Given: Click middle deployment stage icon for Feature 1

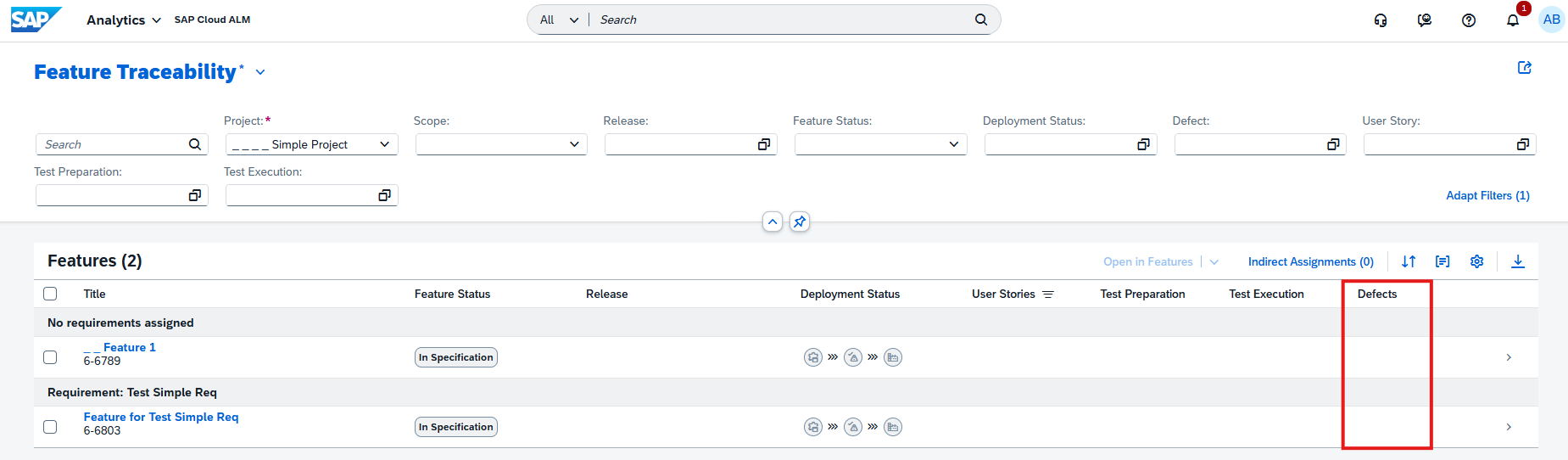Looking at the screenshot, I should coord(853,357).
